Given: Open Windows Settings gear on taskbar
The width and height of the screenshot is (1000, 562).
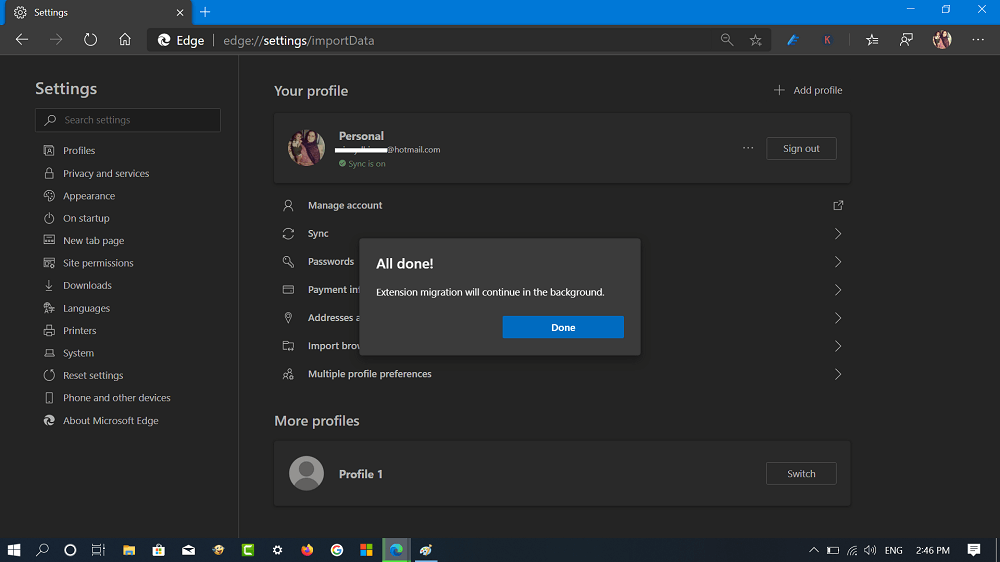Looking at the screenshot, I should 277,550.
